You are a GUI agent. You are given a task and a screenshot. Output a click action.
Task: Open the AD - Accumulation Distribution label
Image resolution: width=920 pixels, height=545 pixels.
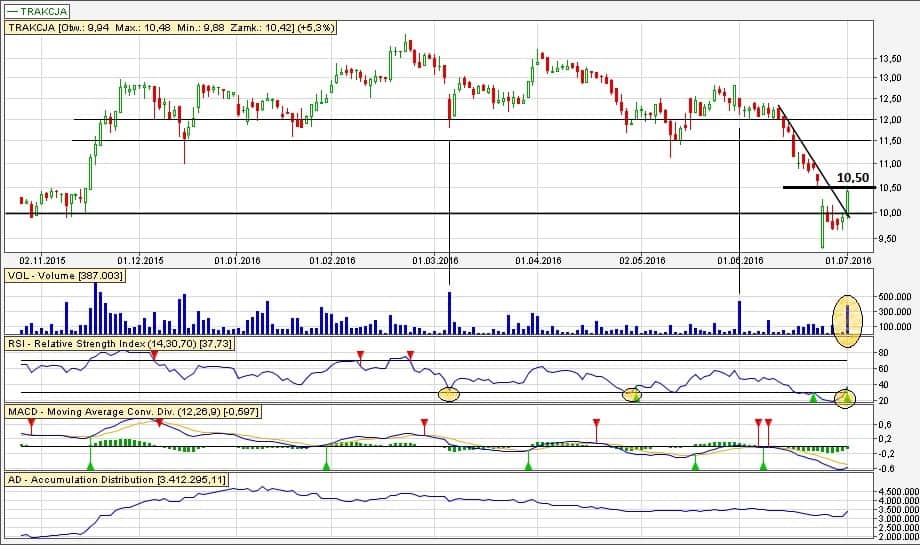pyautogui.click(x=117, y=480)
